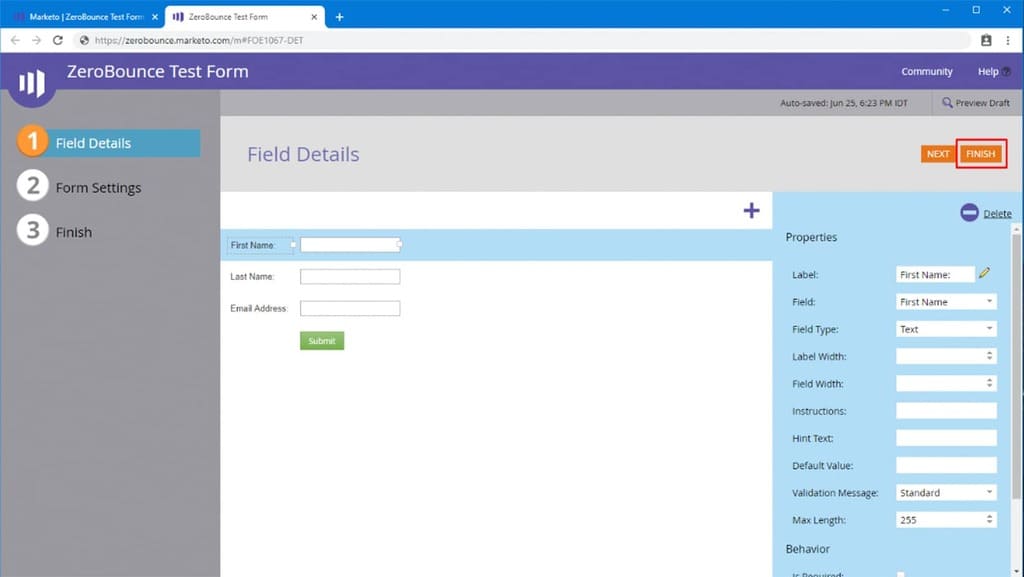Open the Community link
Screen dimensions: 1024x577
(927, 72)
